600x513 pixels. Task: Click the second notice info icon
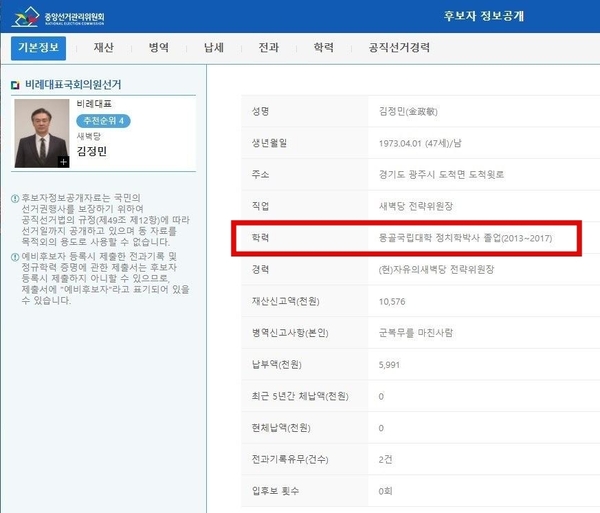tap(14, 257)
